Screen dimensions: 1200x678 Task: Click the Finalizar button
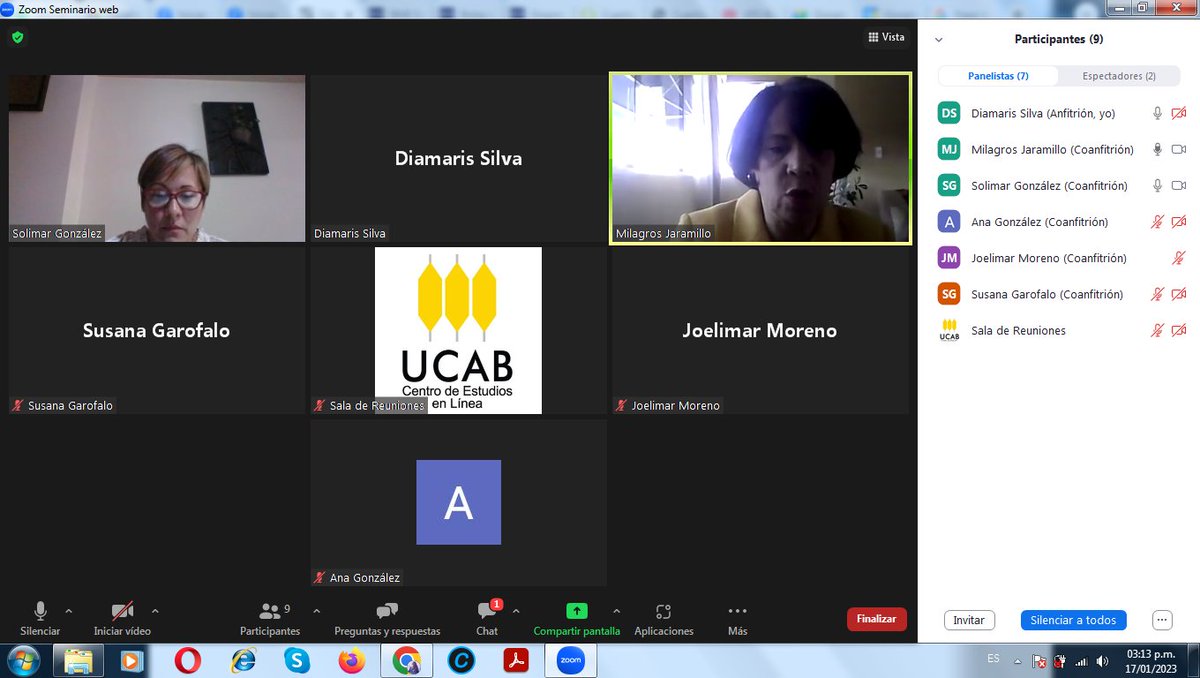click(876, 619)
